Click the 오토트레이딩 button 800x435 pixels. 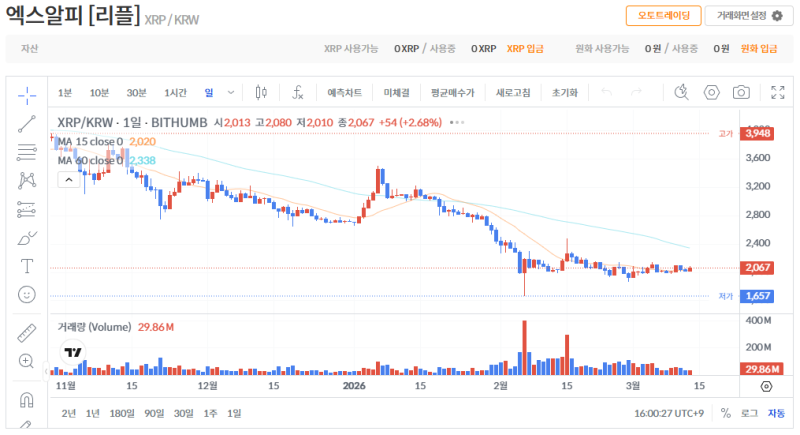point(663,16)
